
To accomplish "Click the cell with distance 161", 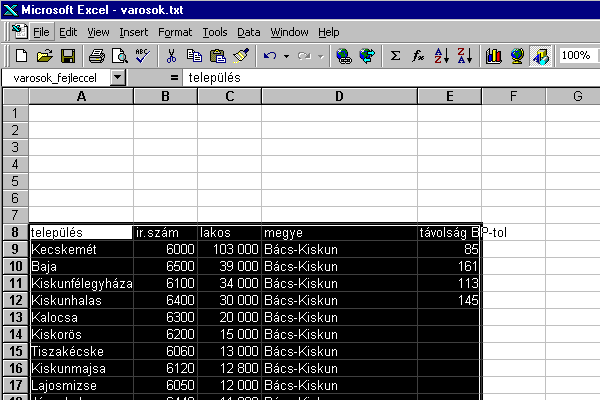I will tap(449, 266).
